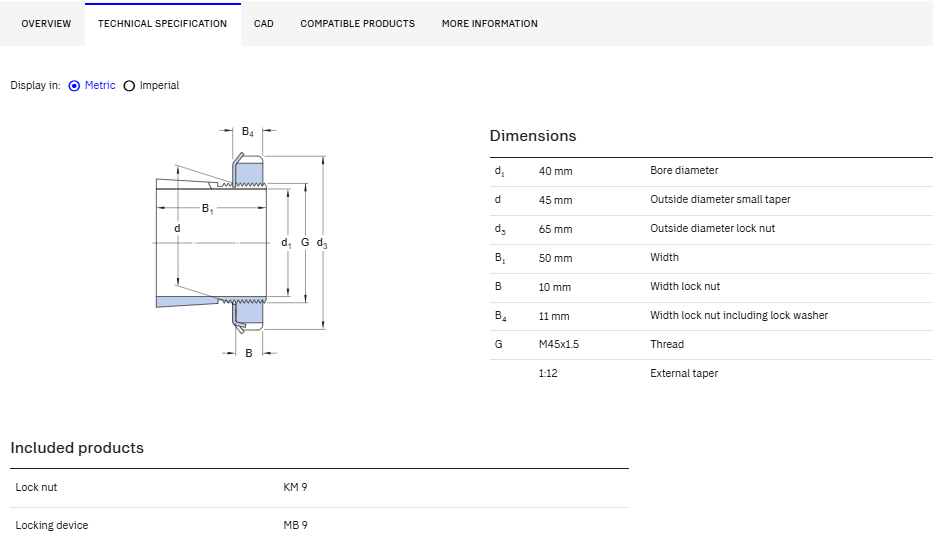Viewport: 933px width, 557px height.
Task: Click the 'Thread' description
Action: (666, 345)
